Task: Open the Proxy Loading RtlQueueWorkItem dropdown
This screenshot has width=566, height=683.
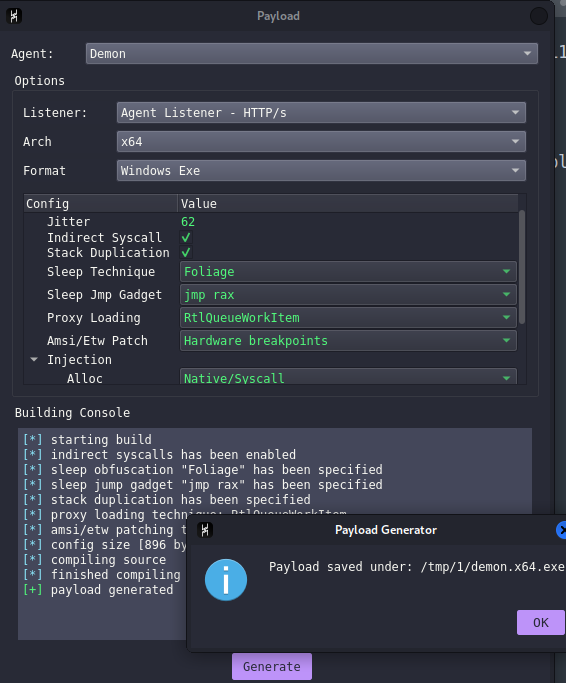Action: 348,318
